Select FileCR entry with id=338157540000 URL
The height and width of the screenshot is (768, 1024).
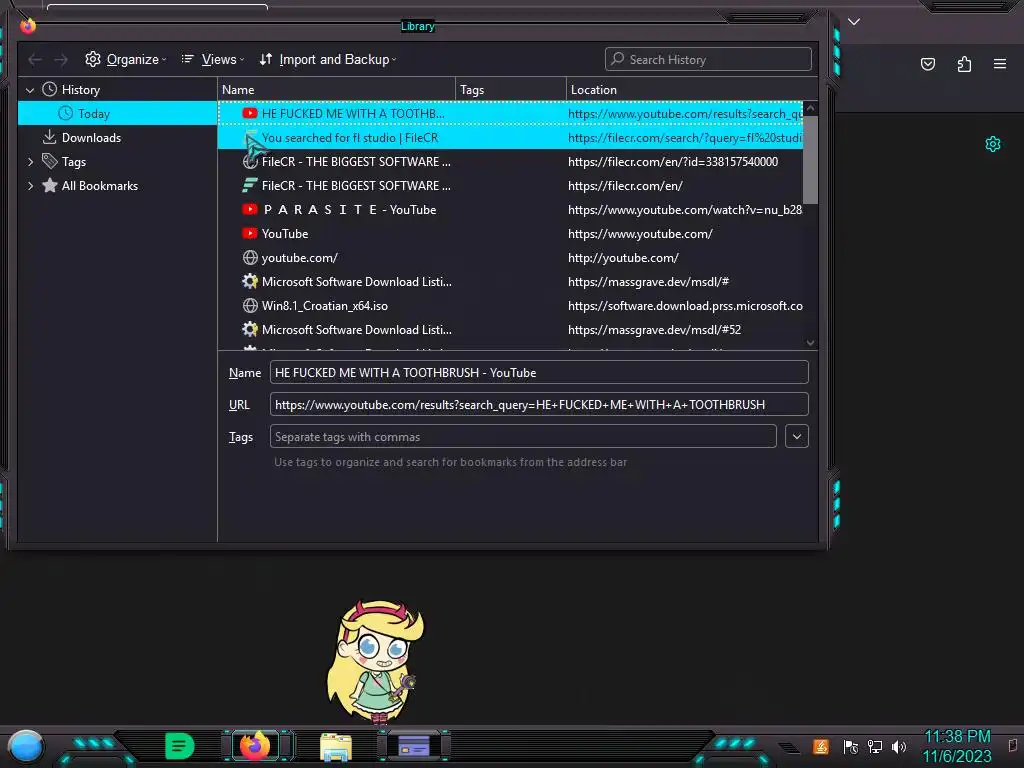pyautogui.click(x=510, y=162)
